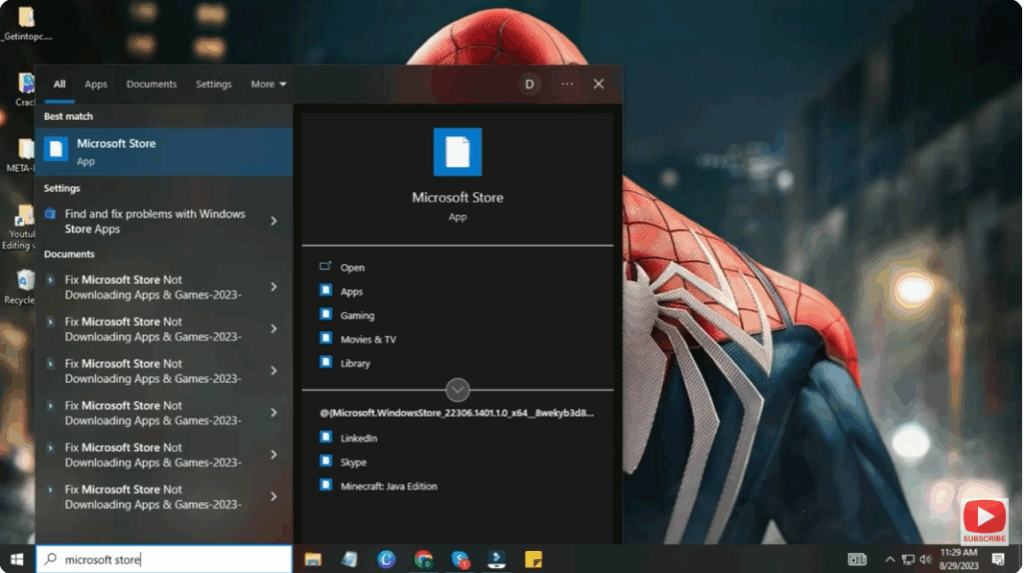Screen dimensions: 1024x573
Task: Open Skype from the taskbar
Action: click(x=460, y=559)
